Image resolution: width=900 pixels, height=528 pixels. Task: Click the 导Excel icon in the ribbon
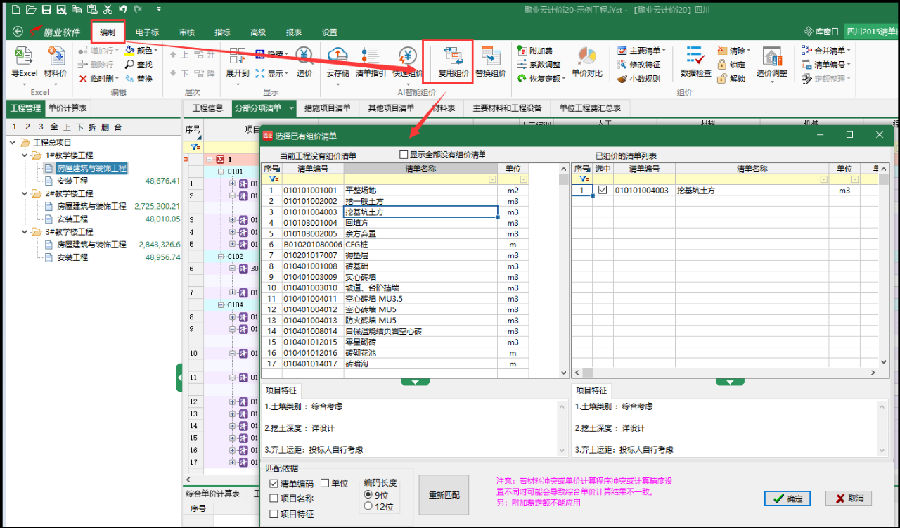[23, 60]
